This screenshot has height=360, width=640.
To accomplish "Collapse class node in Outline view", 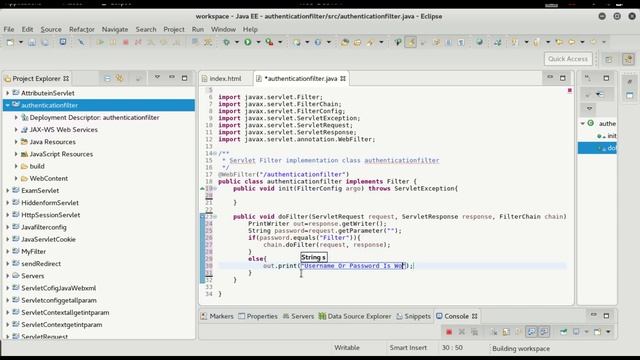I will point(583,123).
